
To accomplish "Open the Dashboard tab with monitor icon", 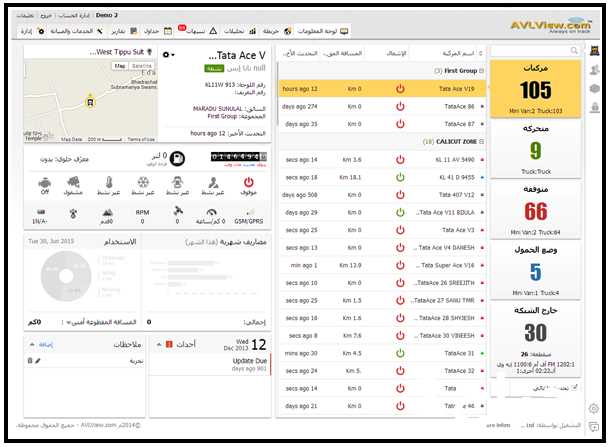I will [323, 31].
